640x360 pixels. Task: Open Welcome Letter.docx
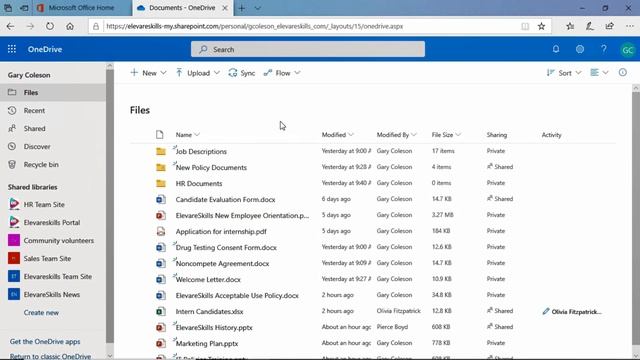208,280
